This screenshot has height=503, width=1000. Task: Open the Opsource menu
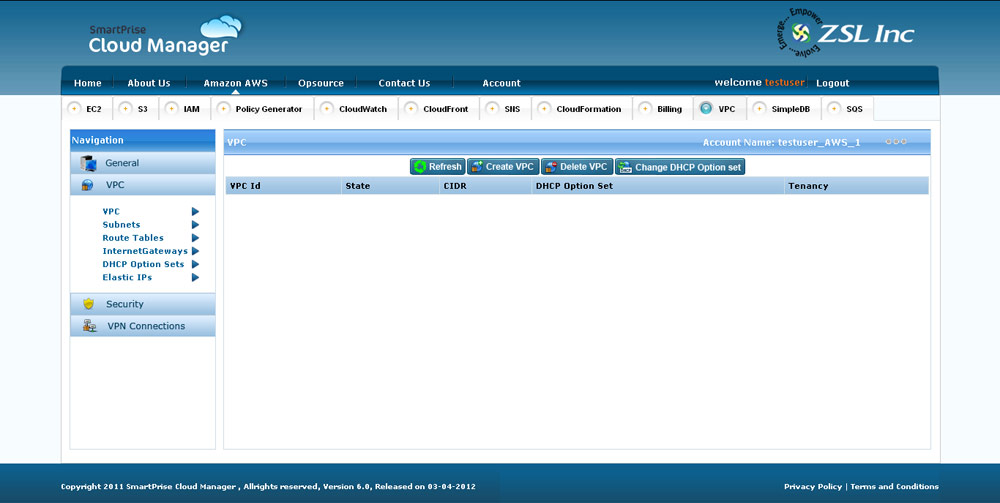[321, 83]
